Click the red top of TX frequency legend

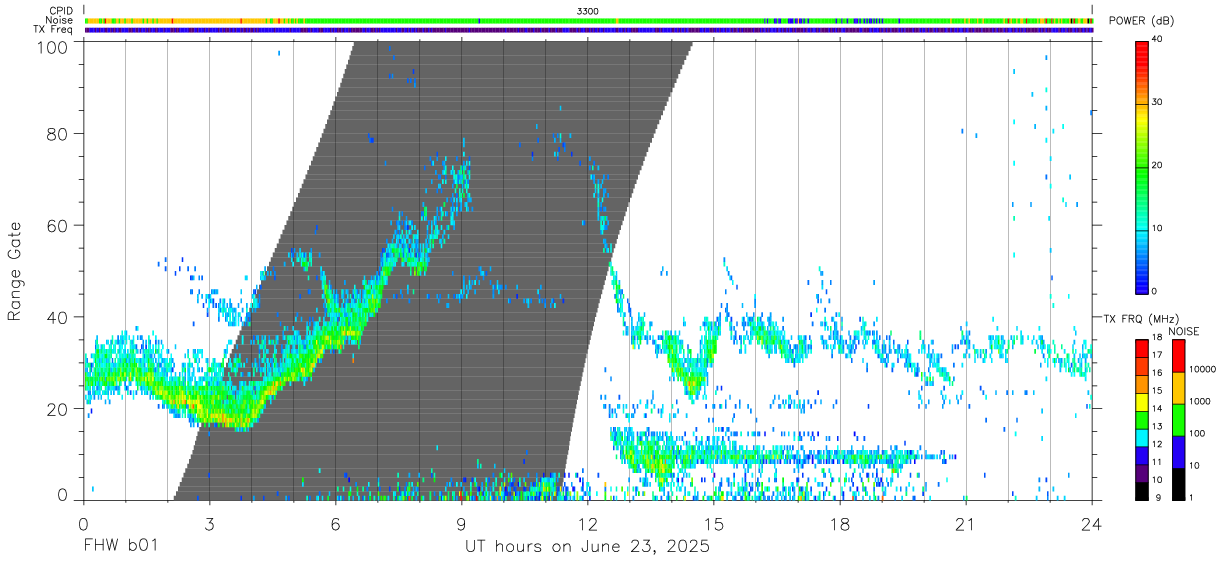1142,347
